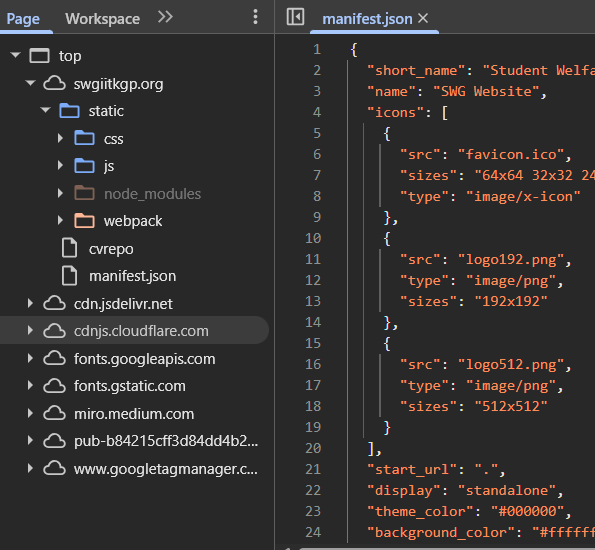Select the fonts.googleapis.com label
Viewport: 595px width, 550px height.
pos(144,359)
